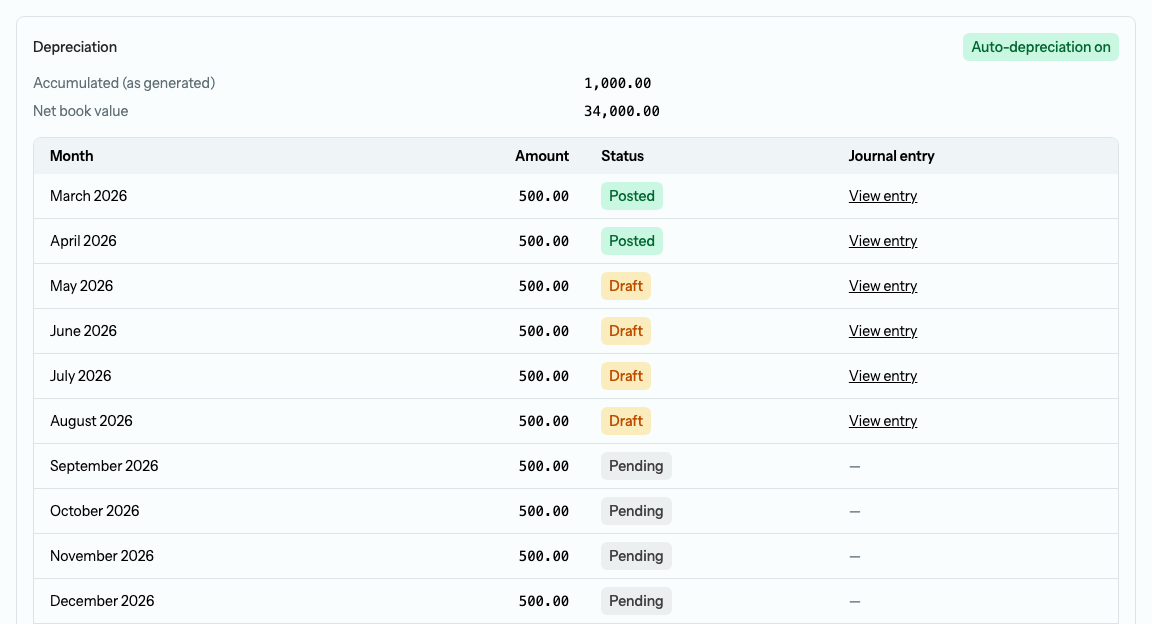This screenshot has height=624, width=1152.
Task: Select the November 2026 amount 500.00
Action: pos(544,556)
